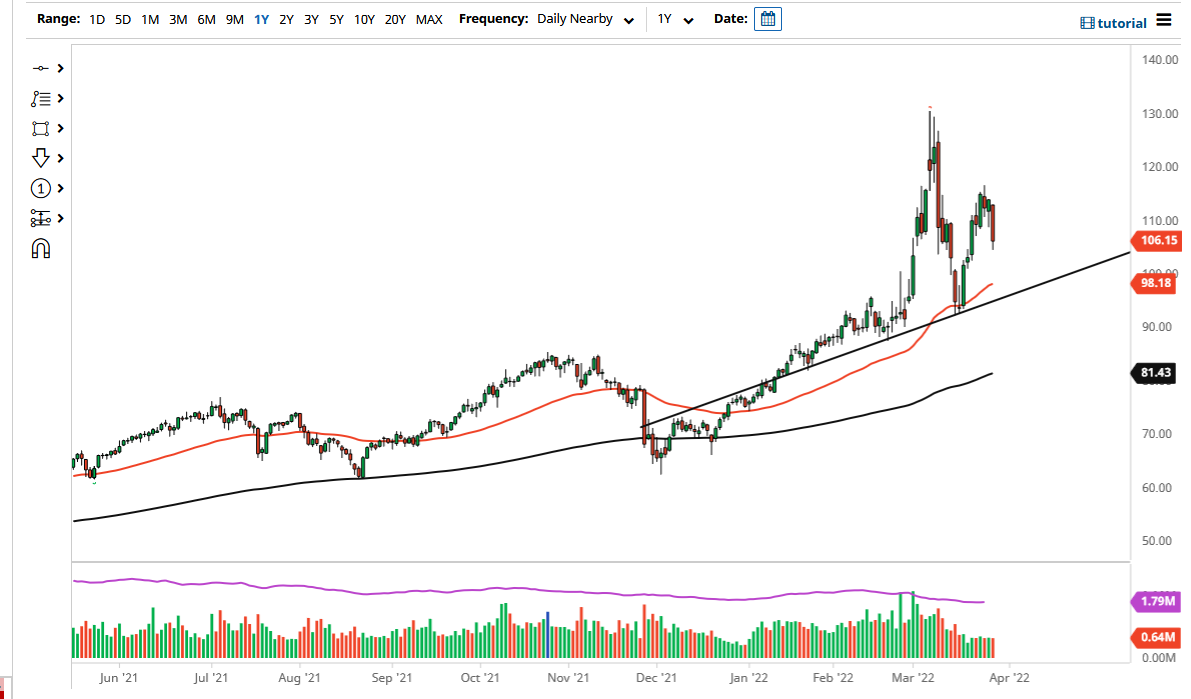The image size is (1191, 699).
Task: Select the 3Y range option
Action: click(311, 20)
